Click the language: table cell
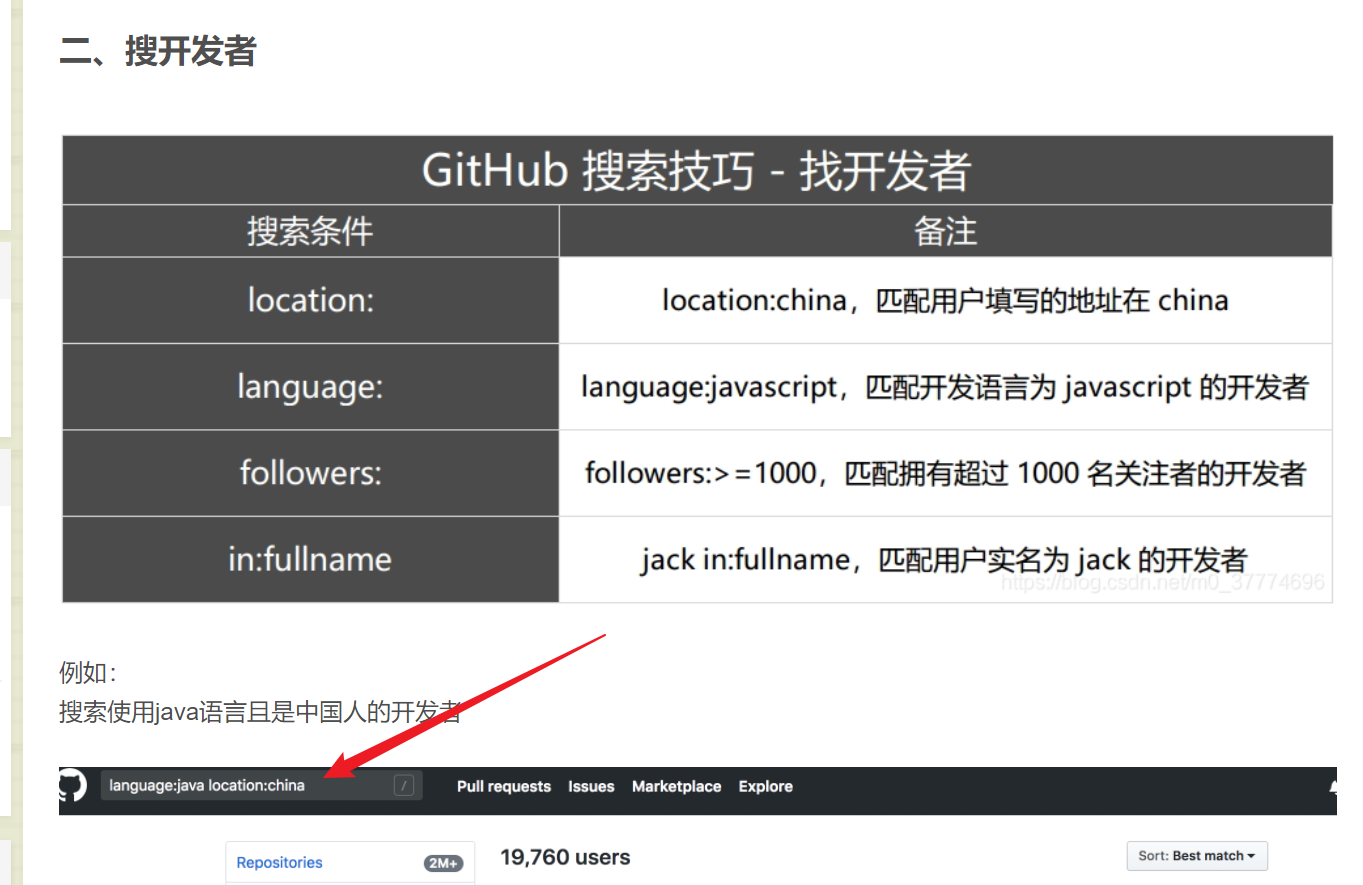 coord(310,386)
